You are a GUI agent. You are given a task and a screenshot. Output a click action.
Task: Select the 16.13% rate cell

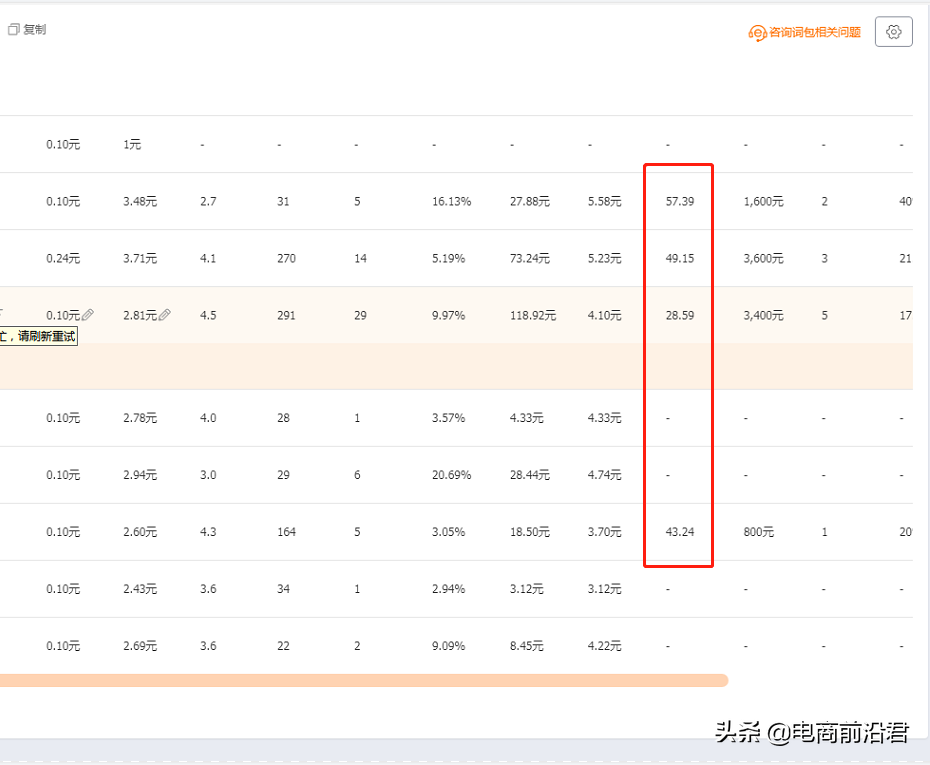click(x=451, y=202)
